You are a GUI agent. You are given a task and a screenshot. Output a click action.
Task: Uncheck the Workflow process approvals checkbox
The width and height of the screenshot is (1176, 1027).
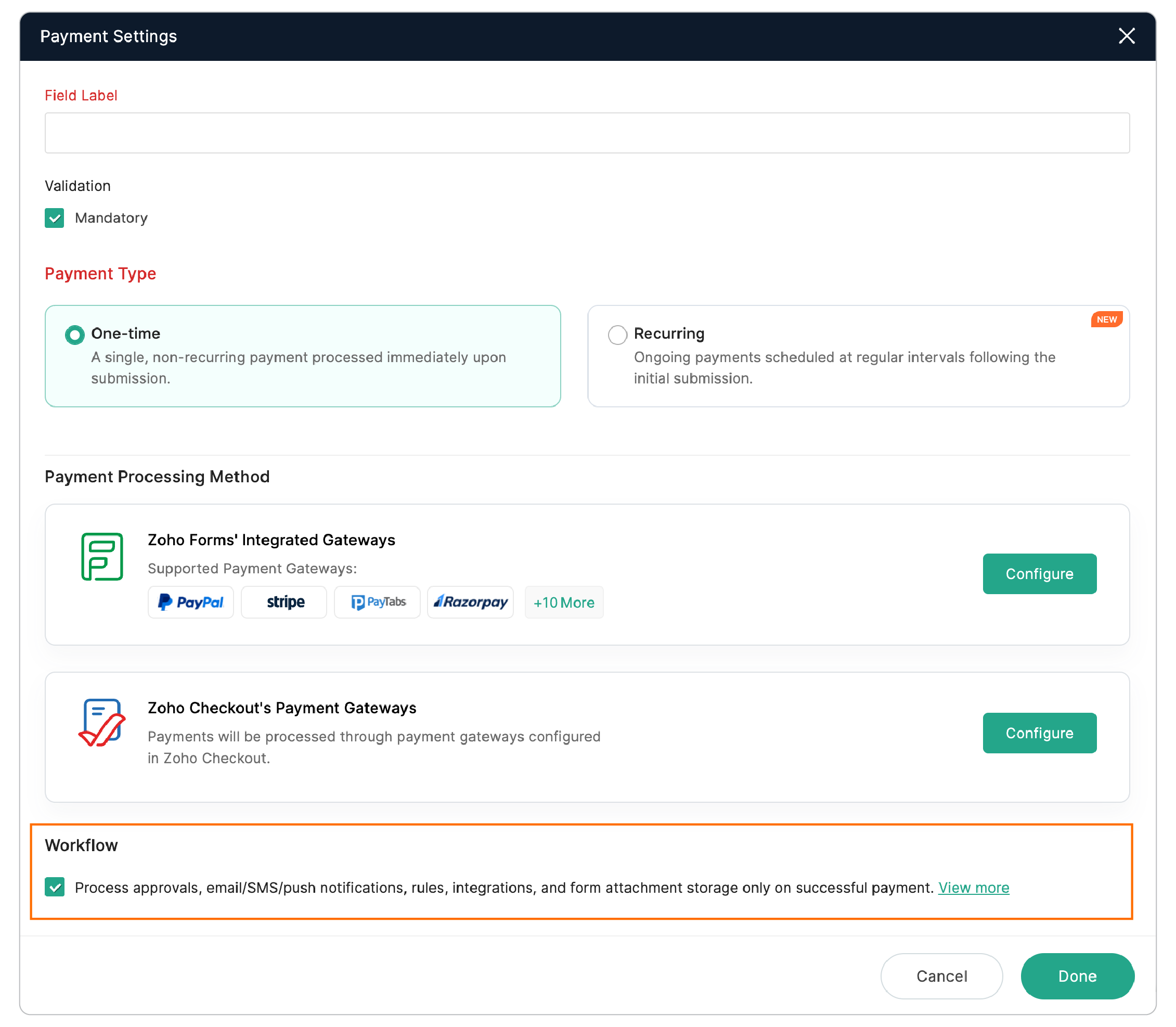pos(55,887)
